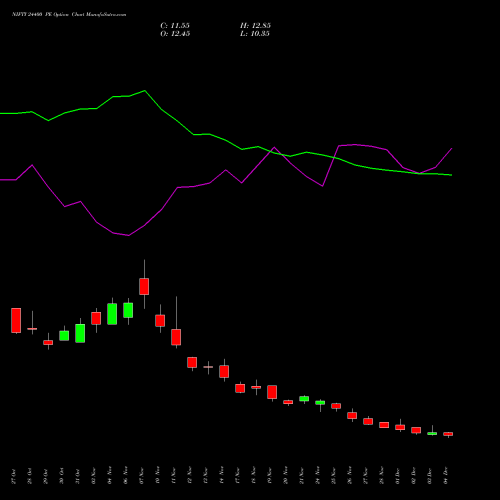Click the 20 Nov date label
The height and width of the screenshot is (500, 500).
(286, 476)
